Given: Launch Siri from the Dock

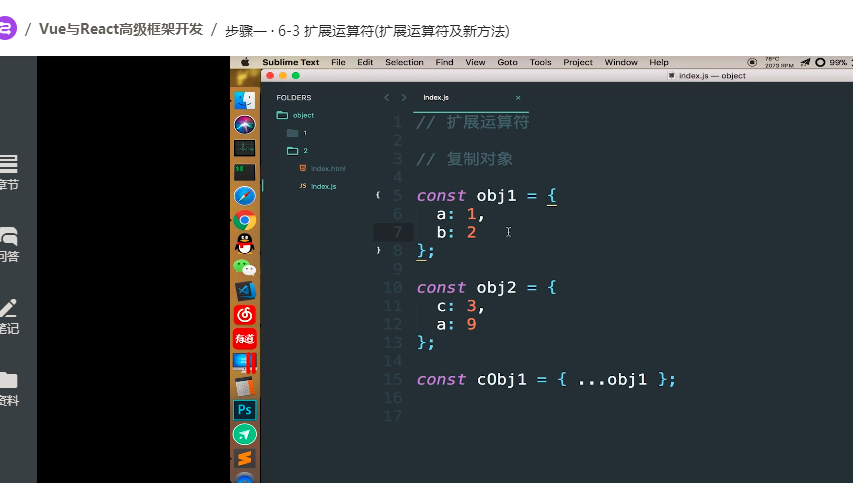Looking at the screenshot, I should pos(245,125).
